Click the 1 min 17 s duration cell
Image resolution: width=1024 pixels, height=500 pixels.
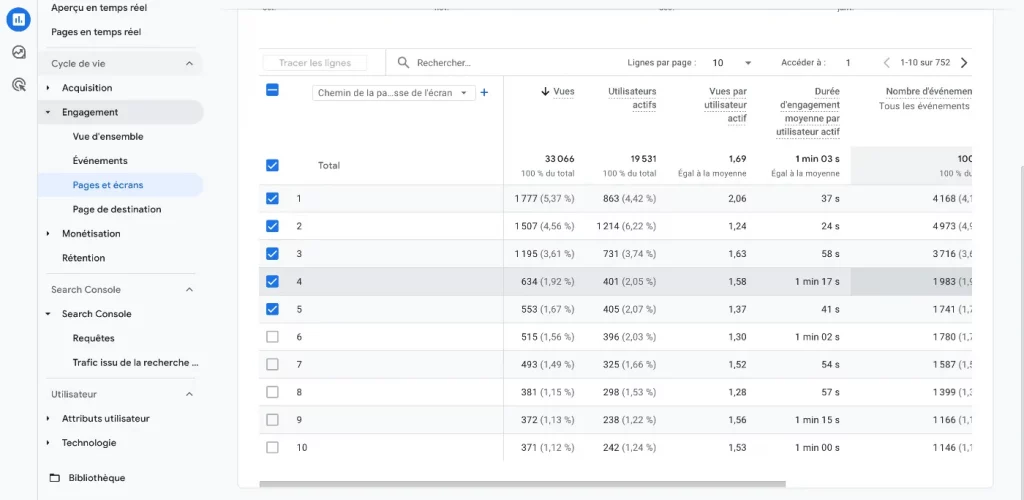[817, 281]
